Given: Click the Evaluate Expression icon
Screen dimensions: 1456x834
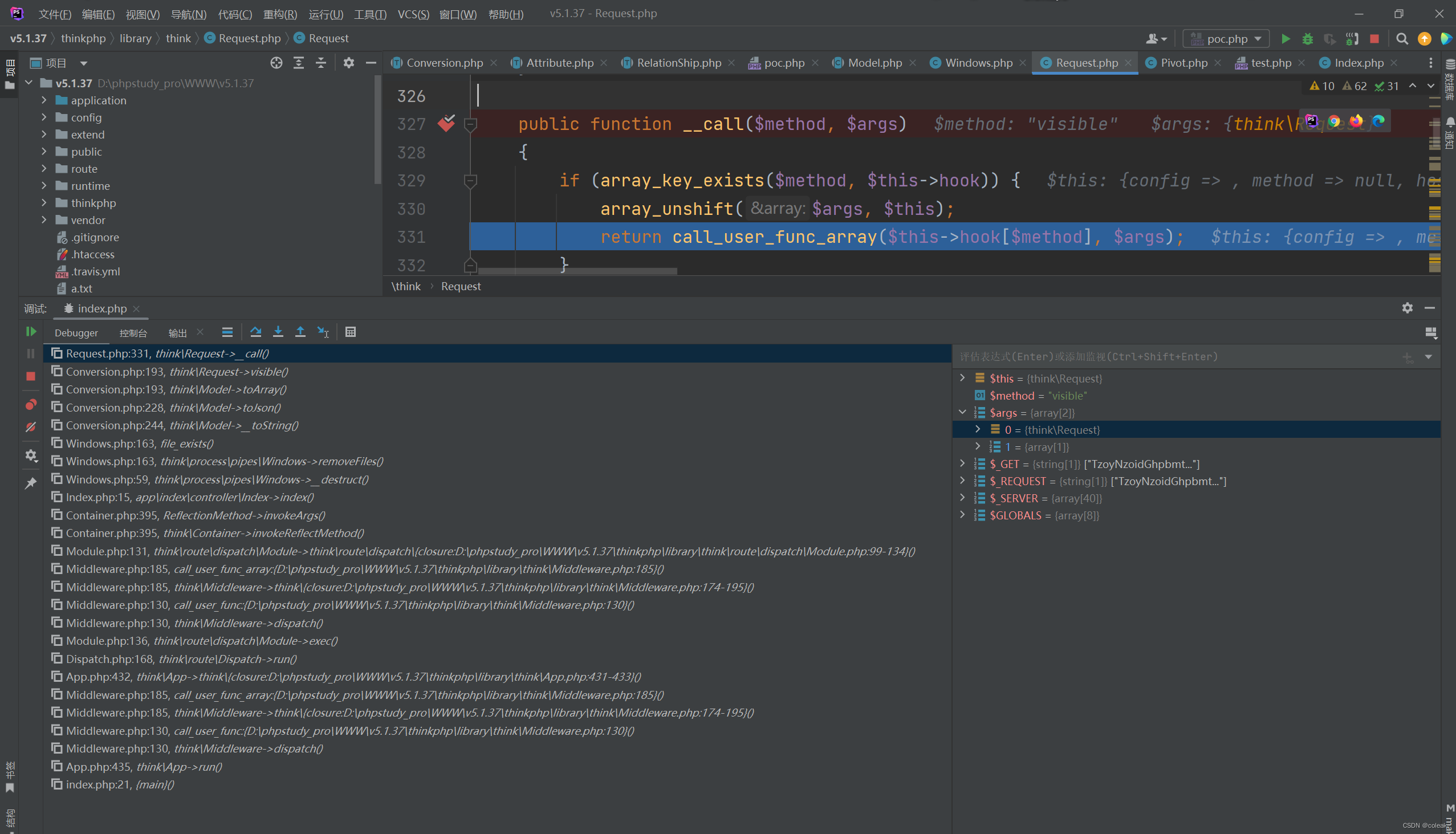Looking at the screenshot, I should (x=350, y=332).
